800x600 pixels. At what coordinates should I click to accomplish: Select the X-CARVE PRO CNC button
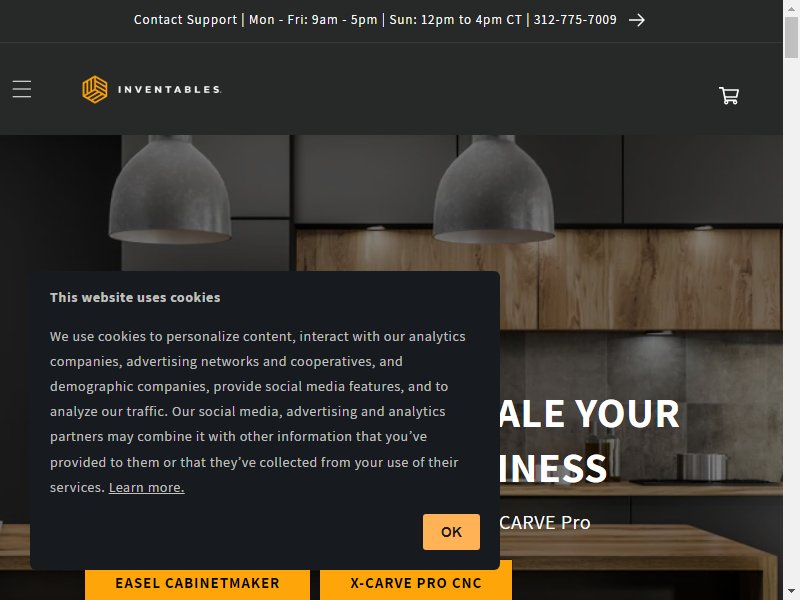point(416,583)
